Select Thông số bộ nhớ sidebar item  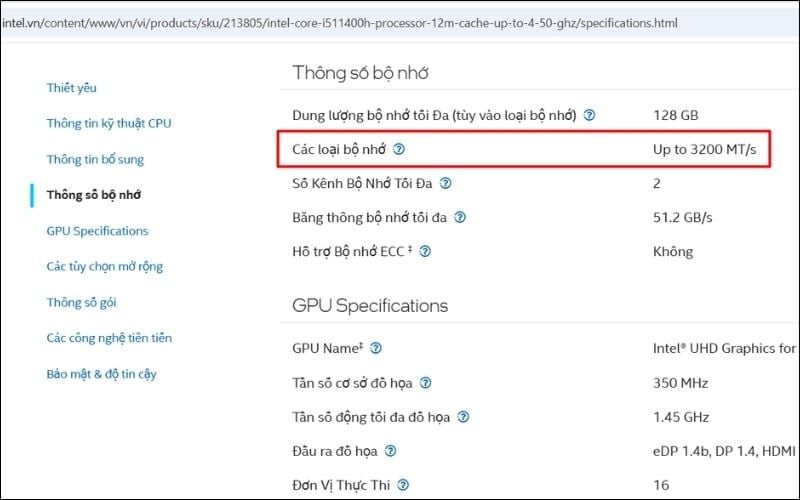click(x=93, y=195)
